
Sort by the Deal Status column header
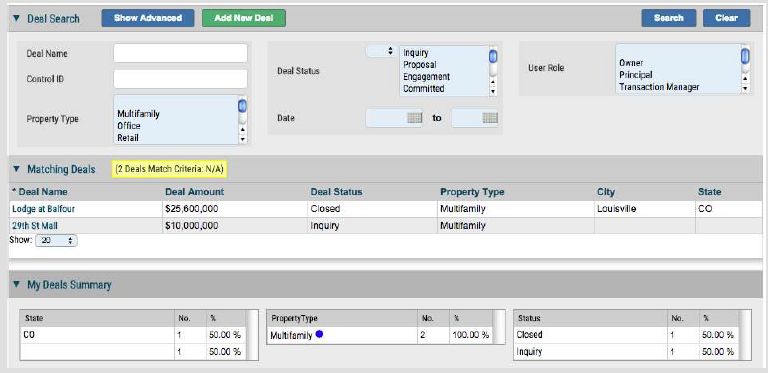click(336, 192)
